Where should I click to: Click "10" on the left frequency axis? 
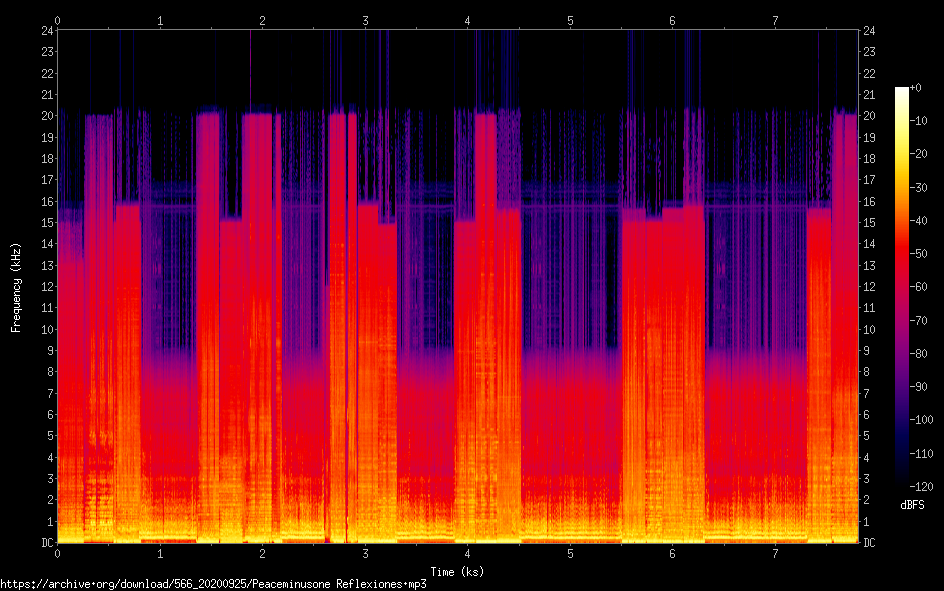point(48,330)
